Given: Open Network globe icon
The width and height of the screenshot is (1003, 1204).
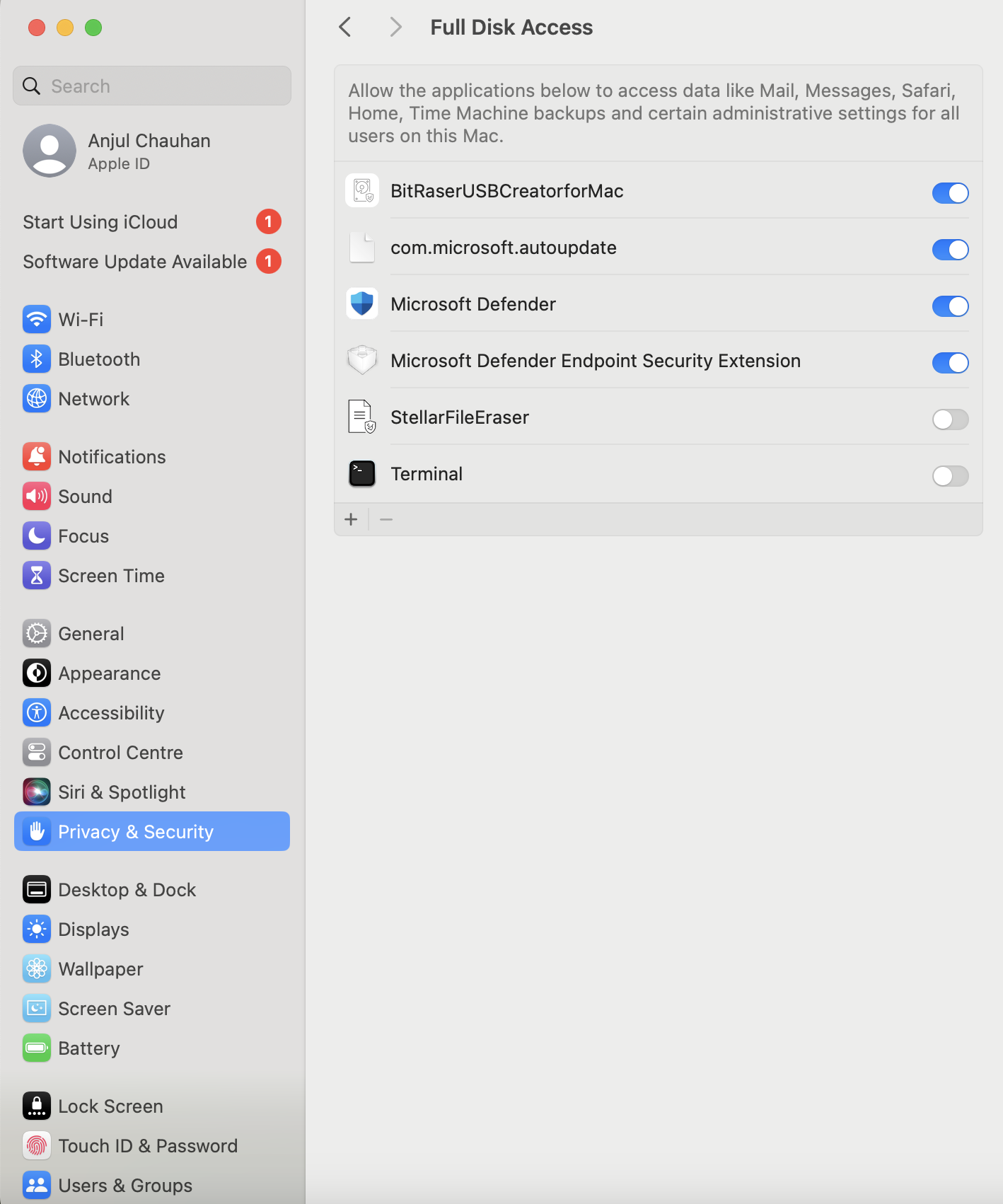Looking at the screenshot, I should (37, 399).
